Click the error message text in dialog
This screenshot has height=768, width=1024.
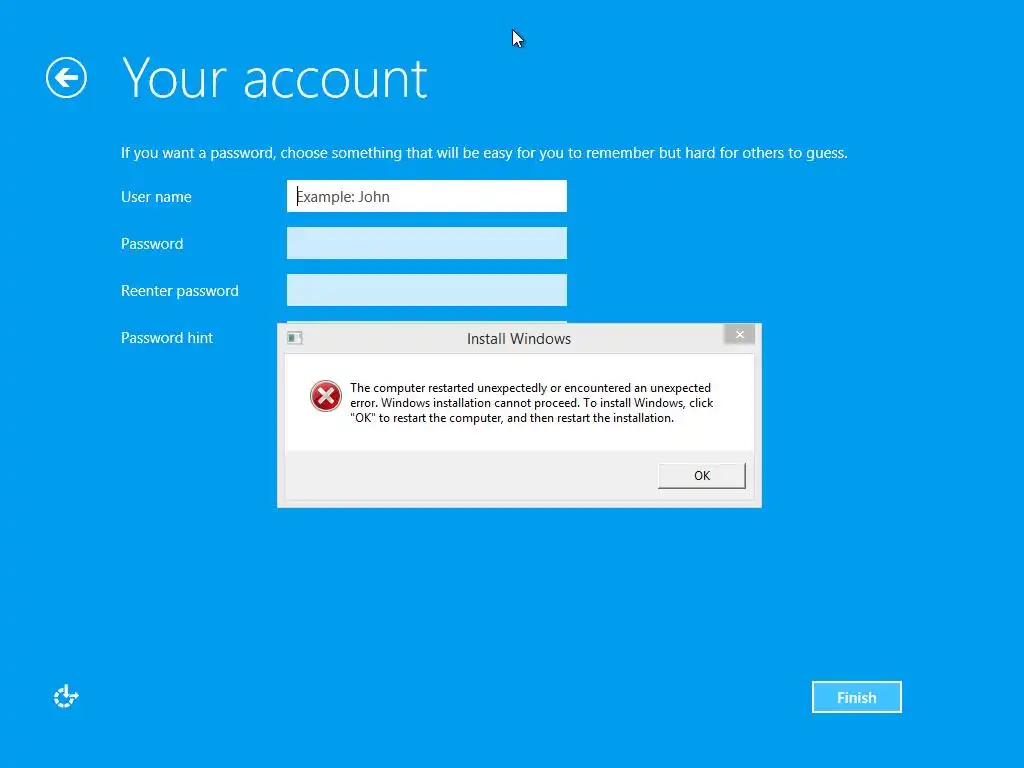[532, 403]
